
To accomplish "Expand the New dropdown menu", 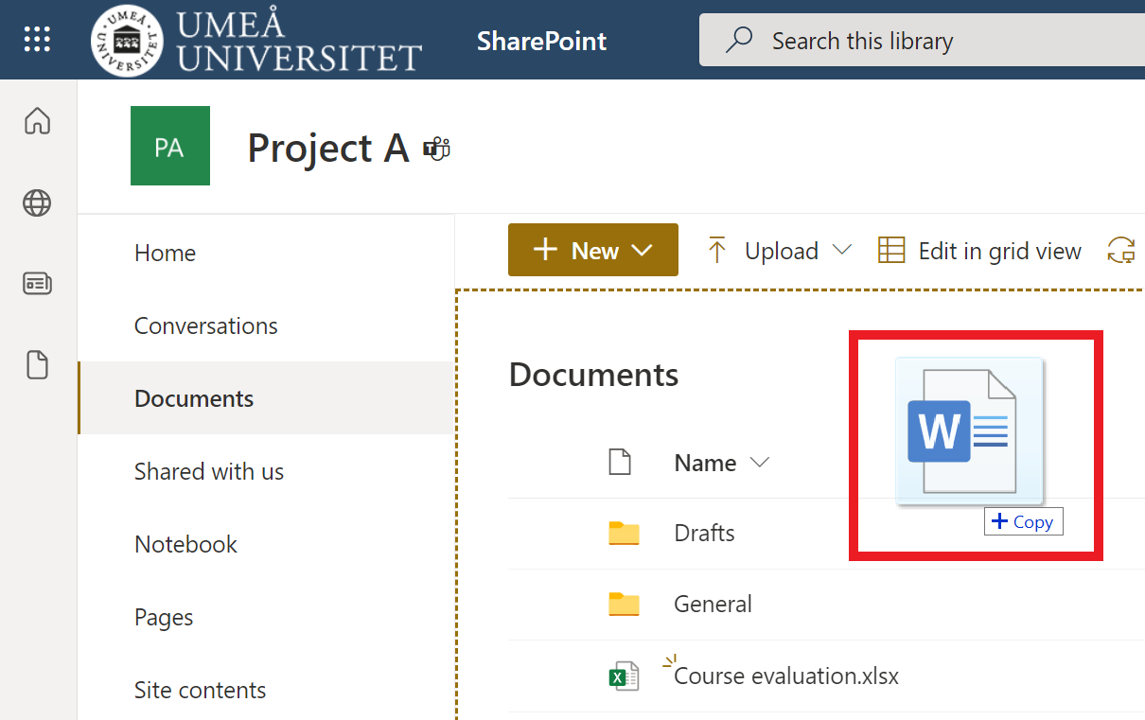I will pos(592,250).
